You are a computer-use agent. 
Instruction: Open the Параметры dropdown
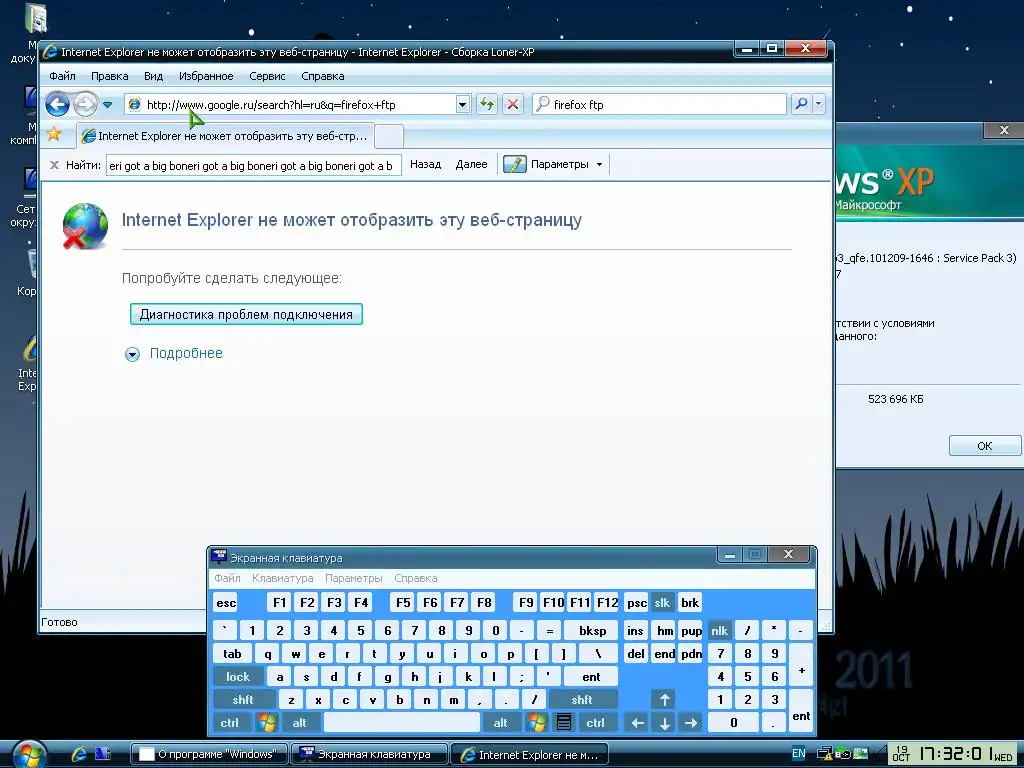click(566, 165)
